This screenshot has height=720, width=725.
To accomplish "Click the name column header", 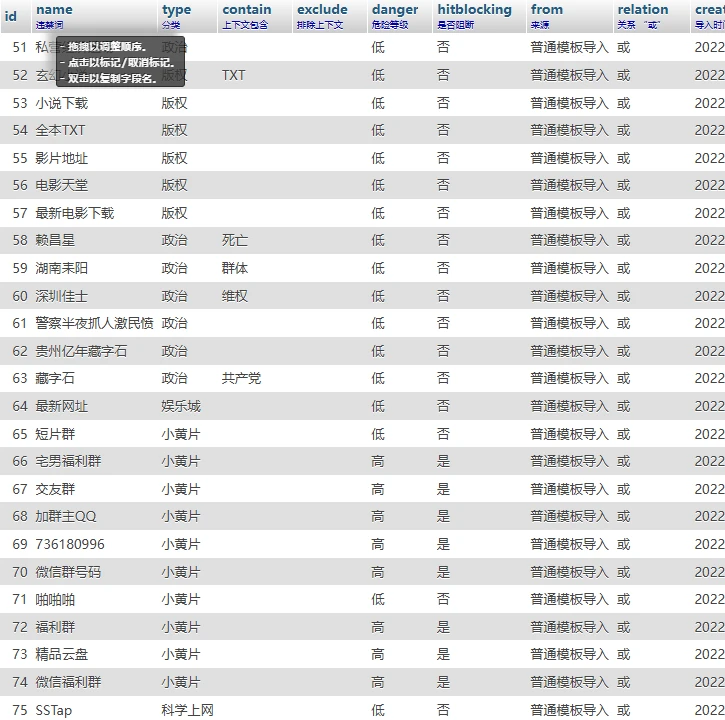I will tap(54, 10).
